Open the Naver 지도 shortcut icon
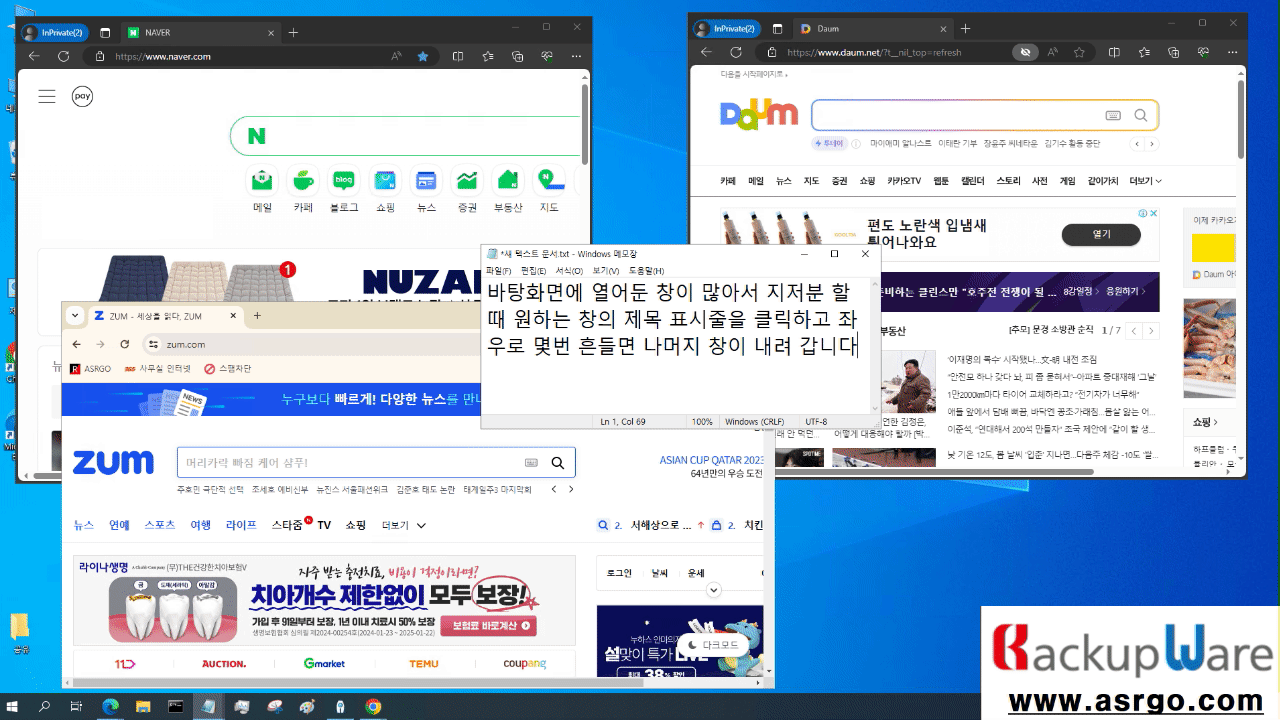This screenshot has width=1280, height=720. (x=549, y=181)
